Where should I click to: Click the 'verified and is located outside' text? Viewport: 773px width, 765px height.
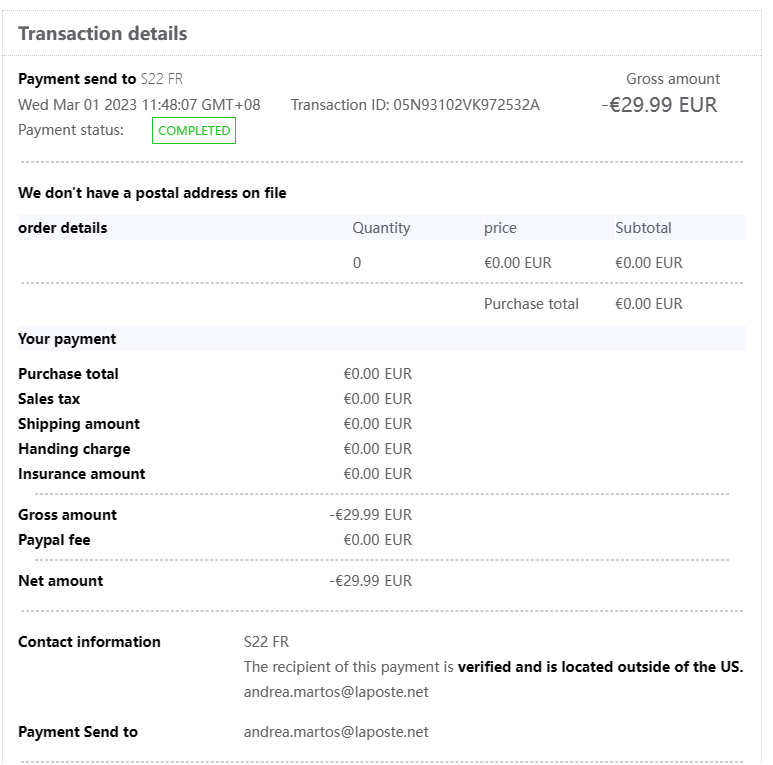[600, 667]
